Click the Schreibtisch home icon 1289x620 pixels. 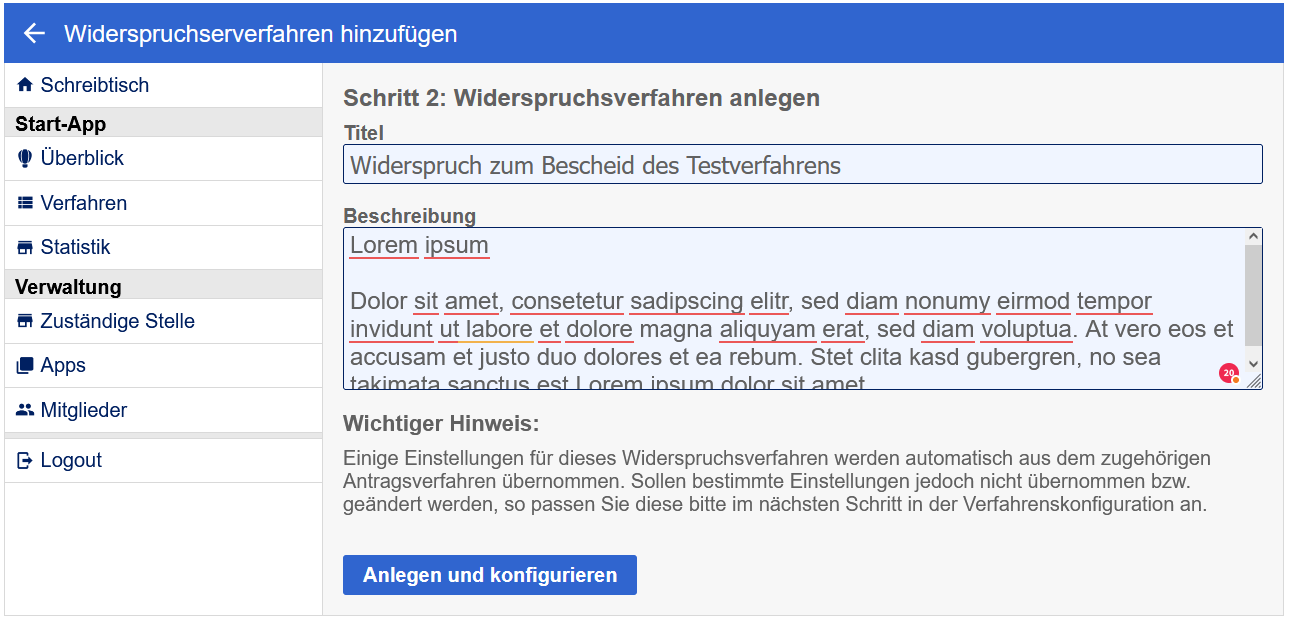(25, 86)
